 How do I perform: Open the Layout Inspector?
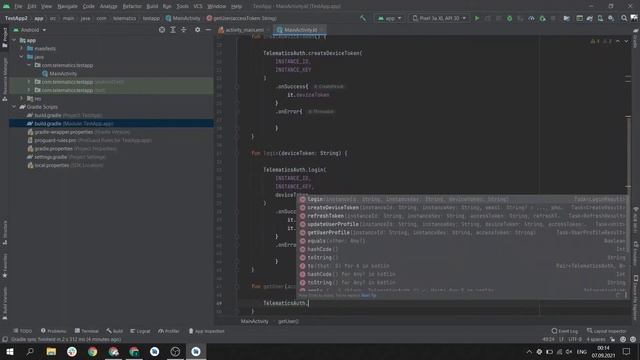click(606, 331)
